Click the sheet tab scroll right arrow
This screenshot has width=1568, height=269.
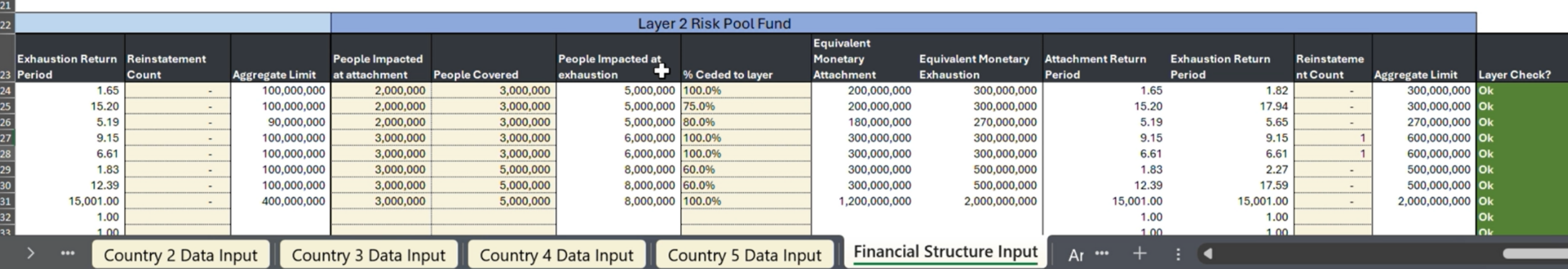31,253
